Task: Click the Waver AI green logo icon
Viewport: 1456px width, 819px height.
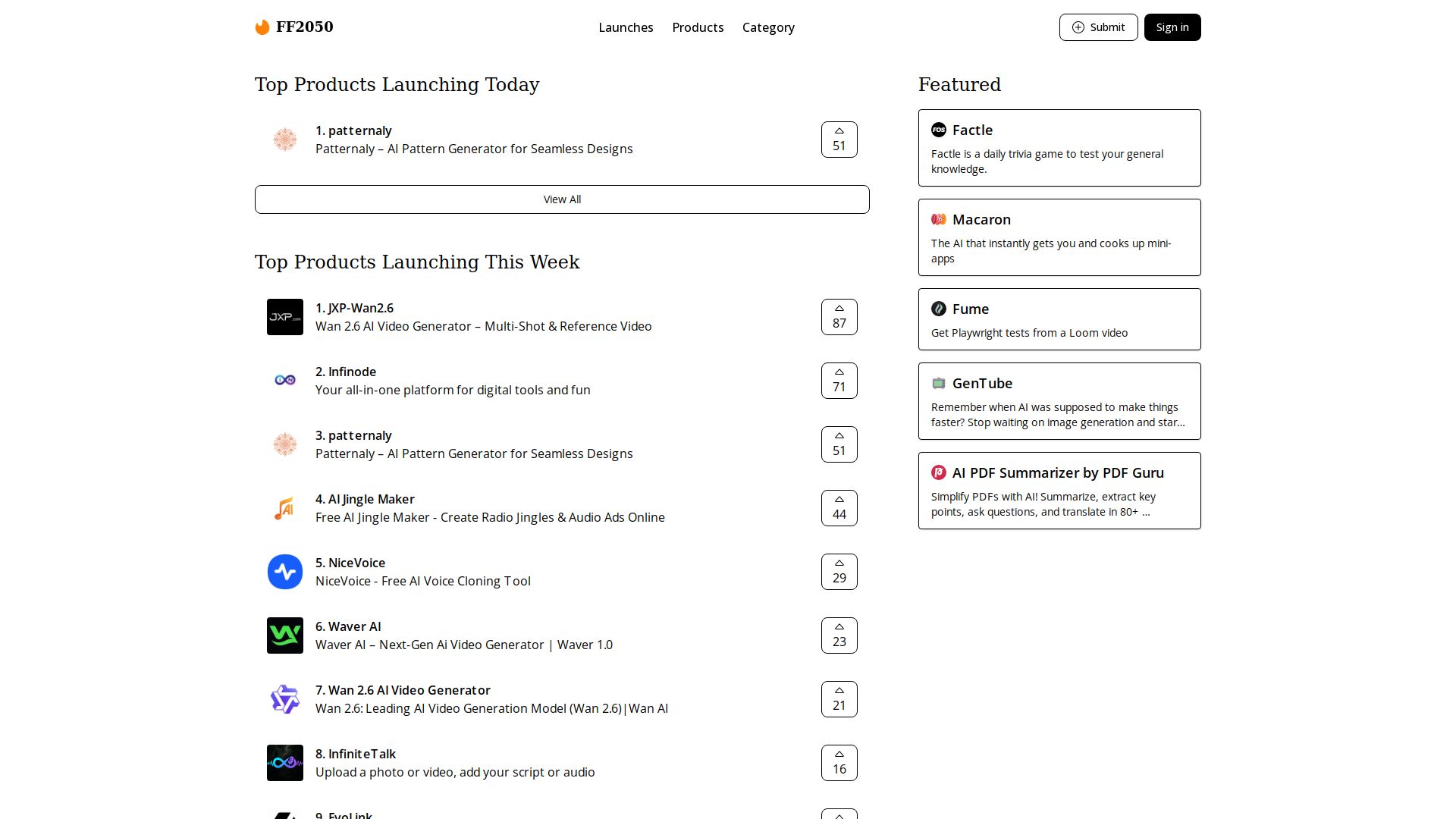Action: click(285, 635)
